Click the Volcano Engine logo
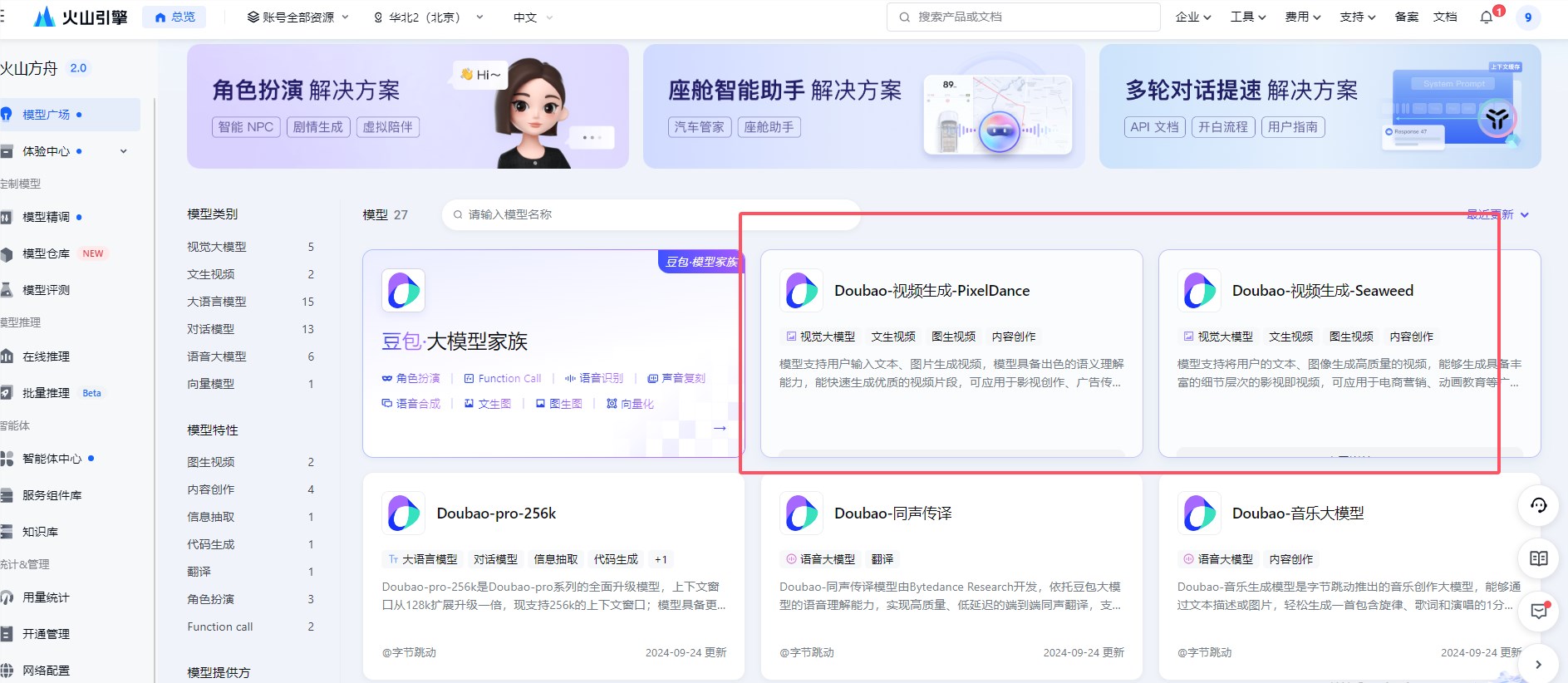The height and width of the screenshot is (683, 1568). coord(81,17)
